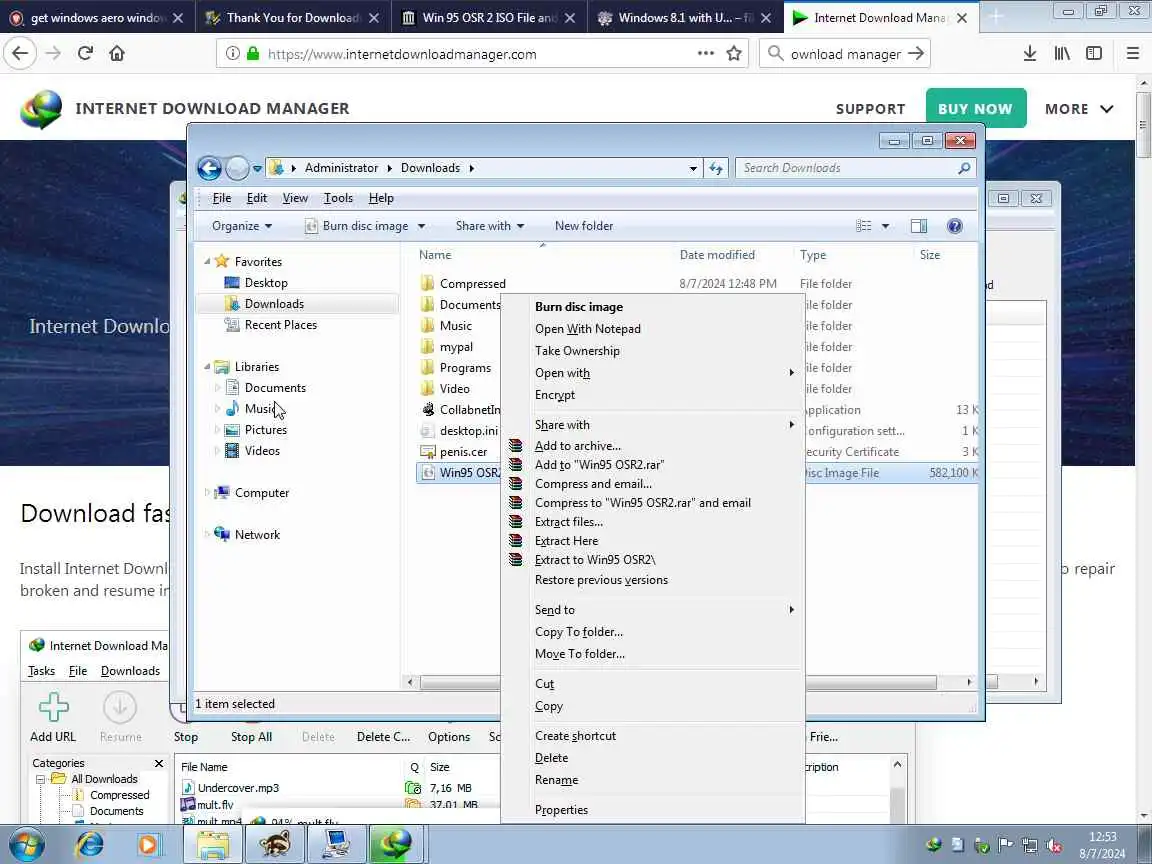Open Firefox hamburger menu
This screenshot has height=864, width=1152.
(1132, 53)
